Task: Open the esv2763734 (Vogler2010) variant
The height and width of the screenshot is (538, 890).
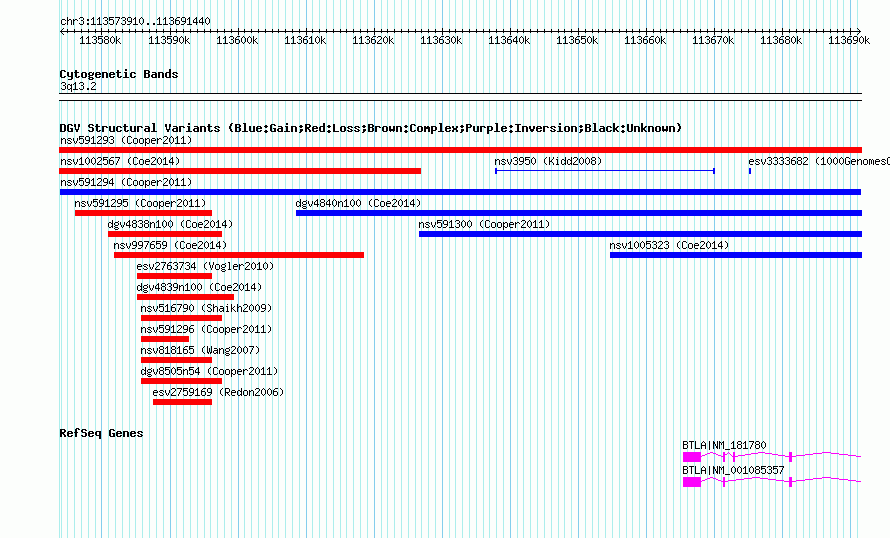Action: point(205,266)
